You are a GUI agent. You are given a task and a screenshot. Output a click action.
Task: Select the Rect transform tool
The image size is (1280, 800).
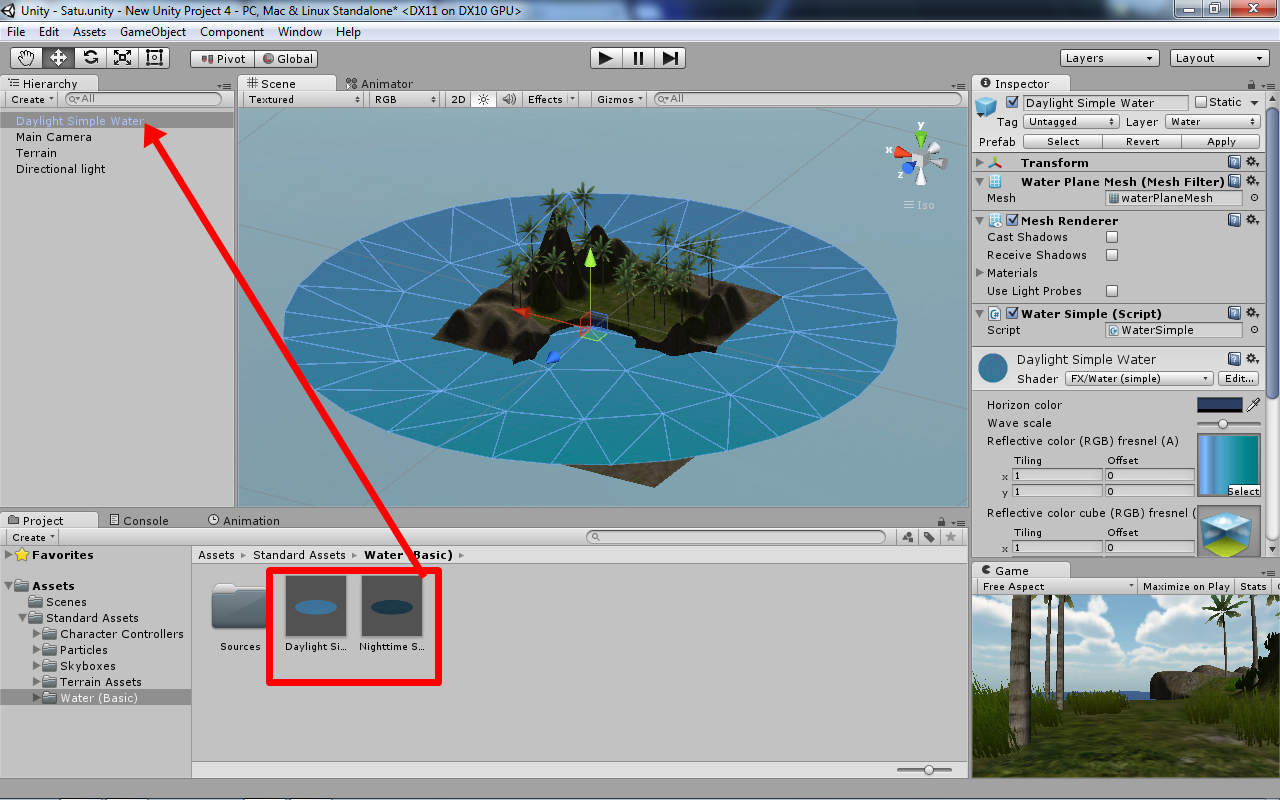pyautogui.click(x=154, y=58)
